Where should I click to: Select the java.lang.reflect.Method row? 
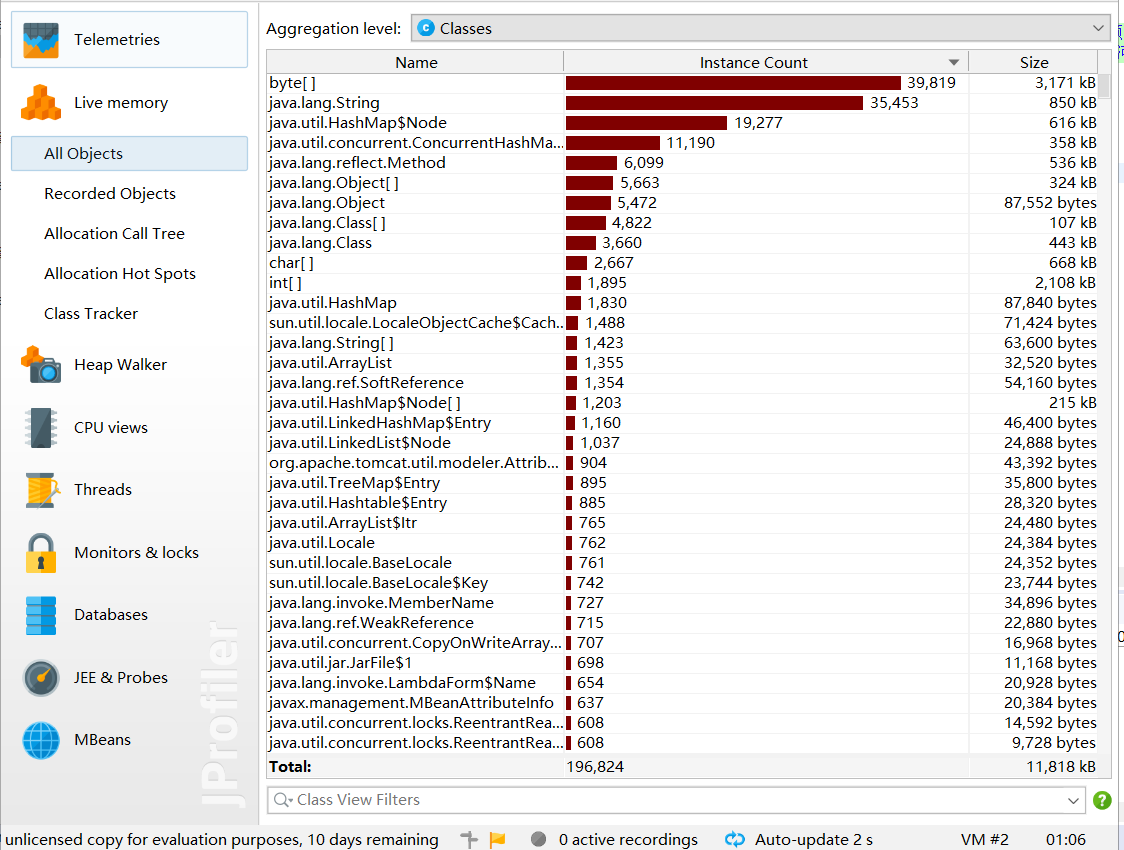point(682,163)
